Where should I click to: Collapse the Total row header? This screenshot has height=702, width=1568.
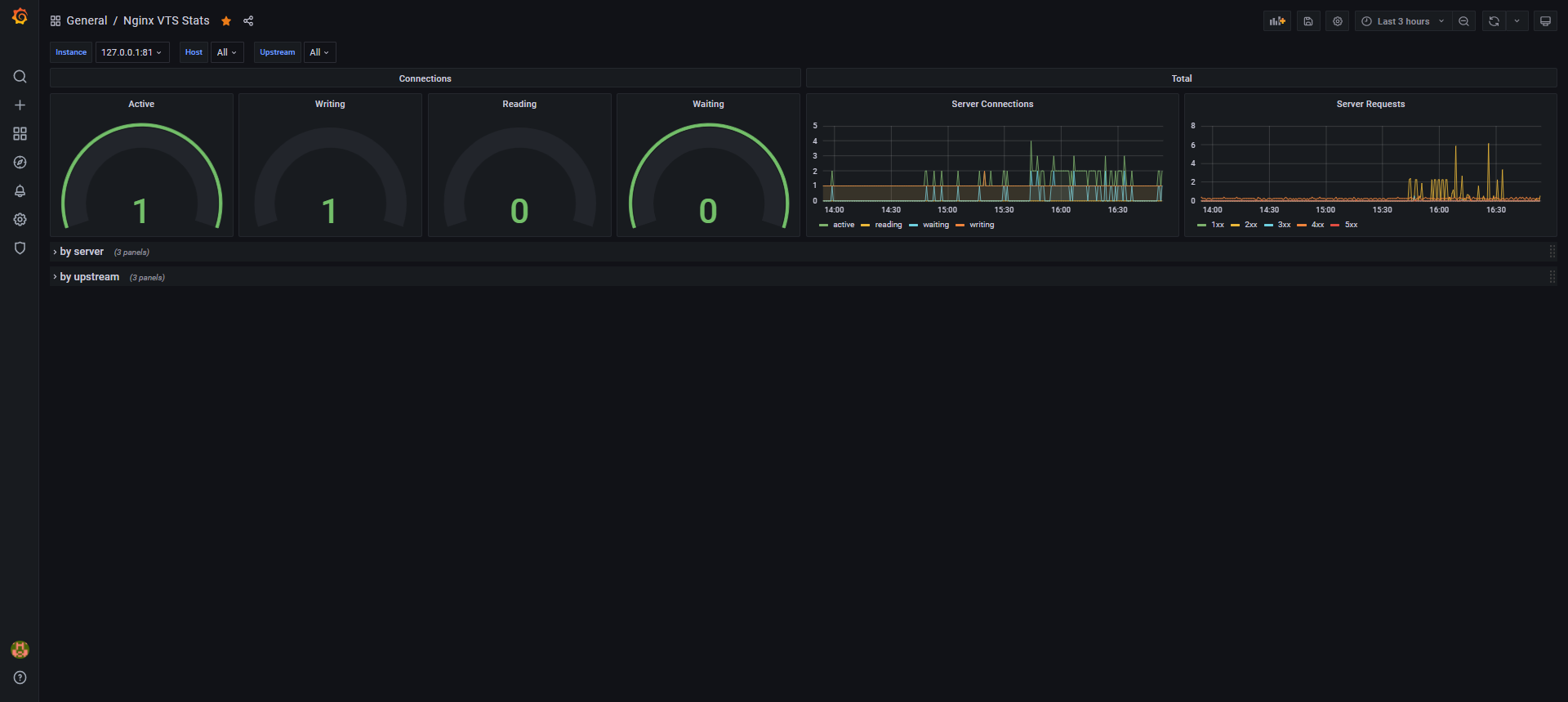1182,78
